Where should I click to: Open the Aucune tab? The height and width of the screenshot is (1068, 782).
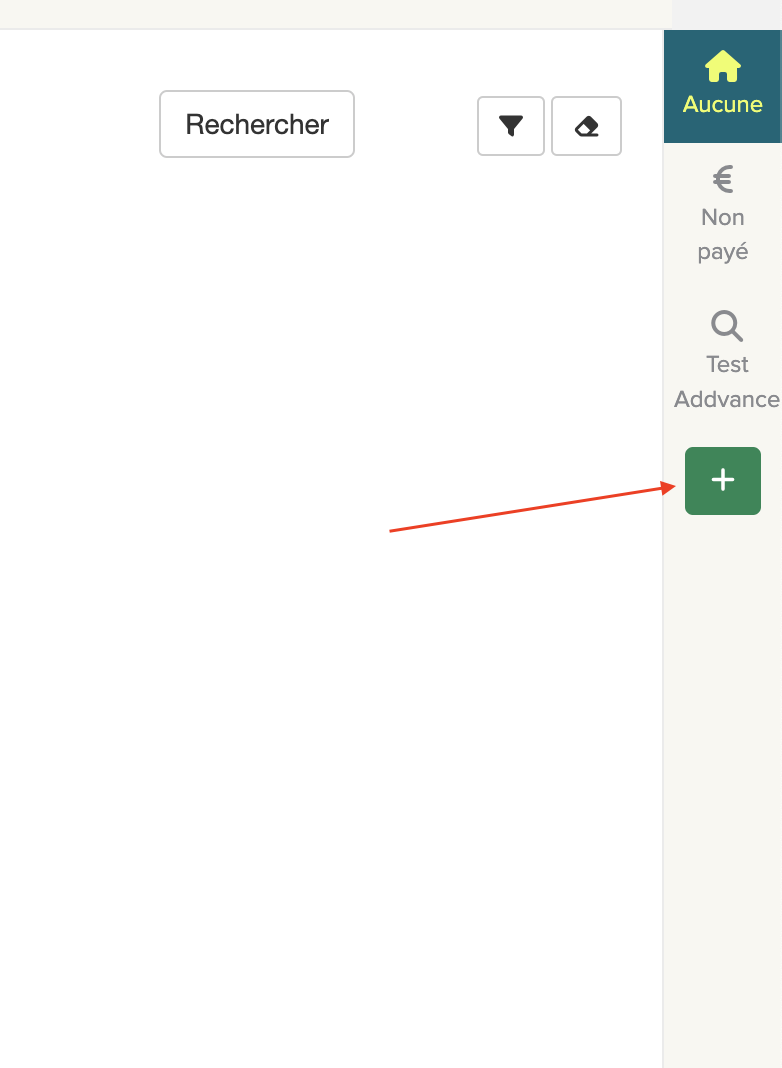723,87
